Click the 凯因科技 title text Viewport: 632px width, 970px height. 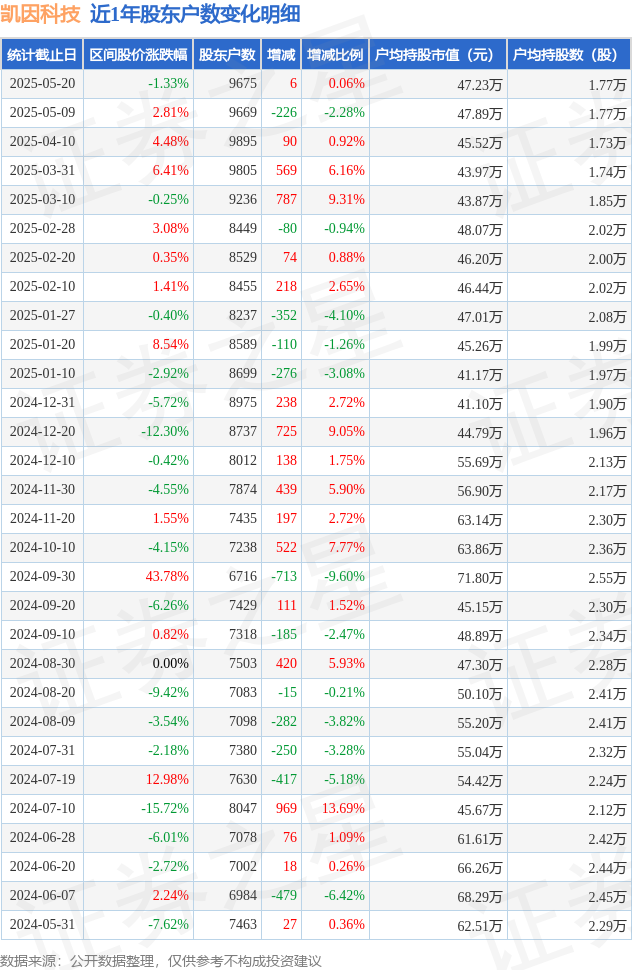(41, 14)
